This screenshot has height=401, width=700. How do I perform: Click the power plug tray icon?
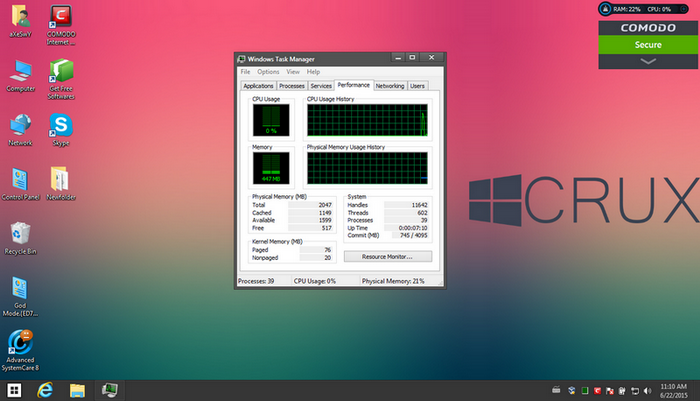click(622, 391)
